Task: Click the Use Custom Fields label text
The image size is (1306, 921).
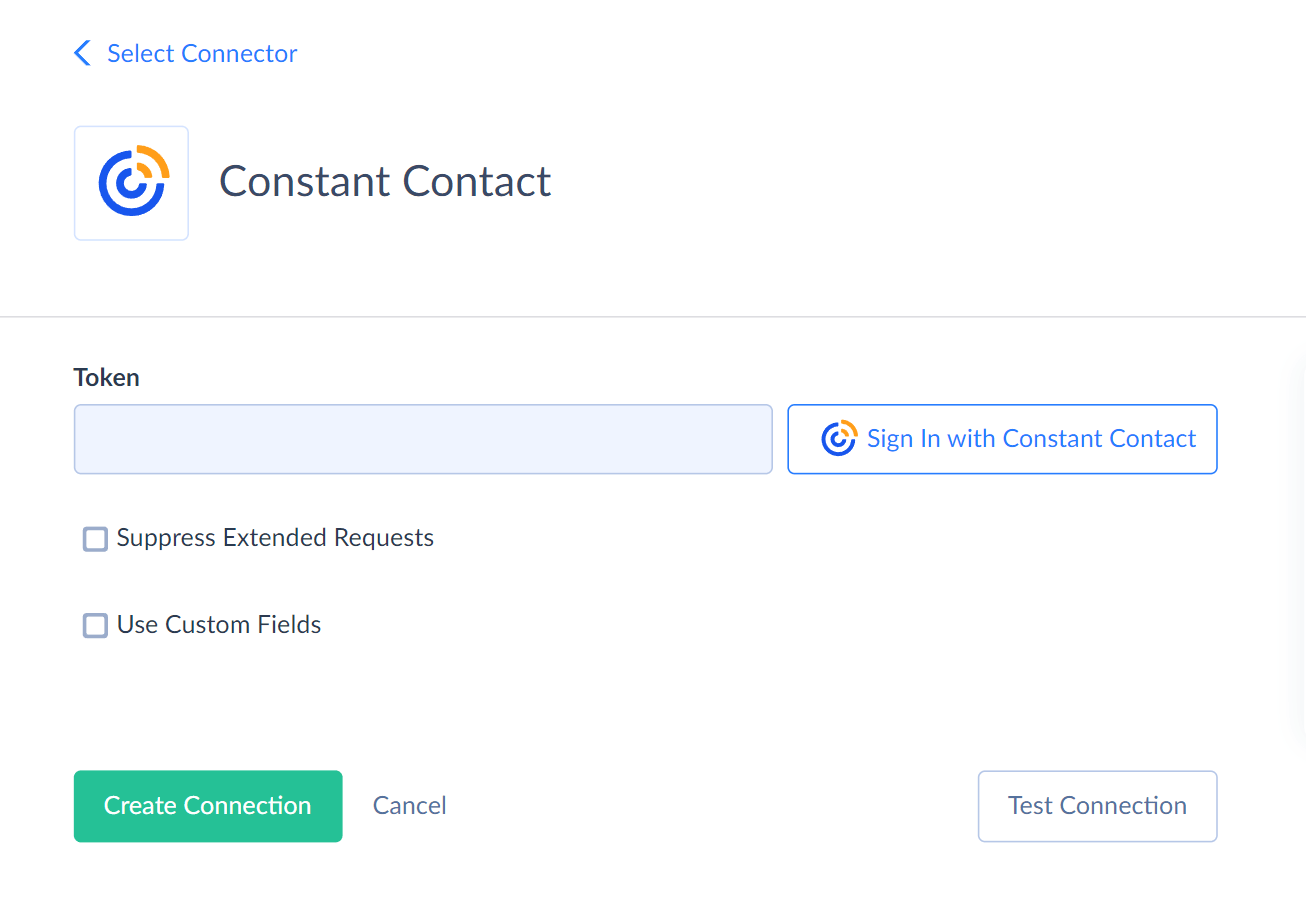Action: coord(219,625)
